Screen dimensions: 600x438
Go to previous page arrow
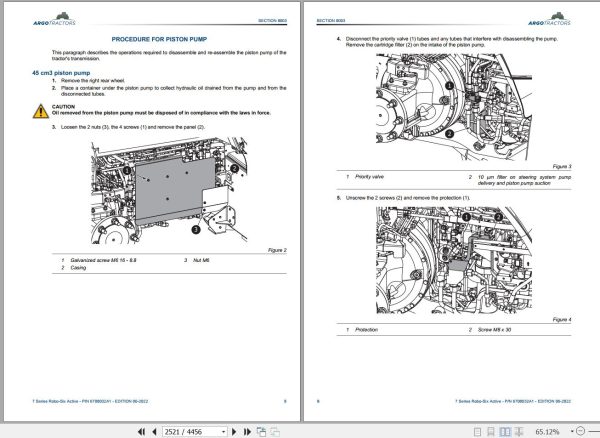click(x=154, y=431)
